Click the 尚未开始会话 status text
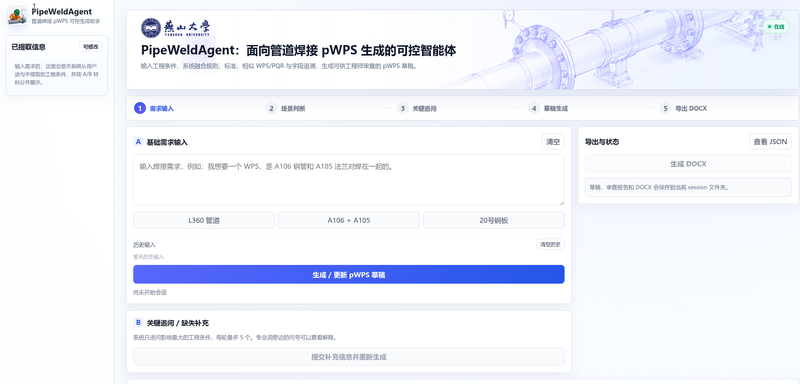 [150, 292]
